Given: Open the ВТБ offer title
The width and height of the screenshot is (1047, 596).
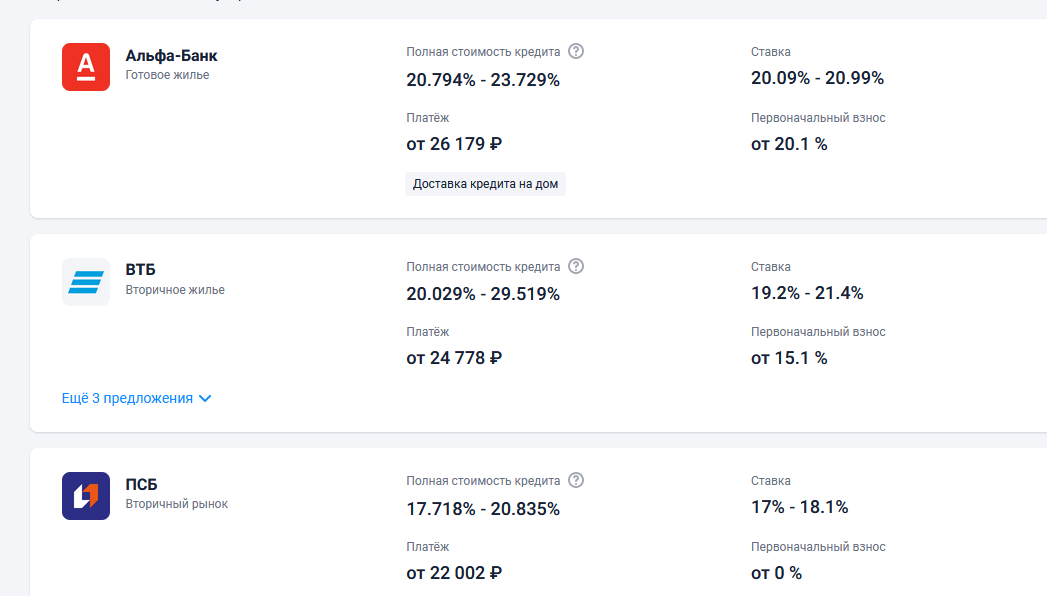Looking at the screenshot, I should point(140,270).
